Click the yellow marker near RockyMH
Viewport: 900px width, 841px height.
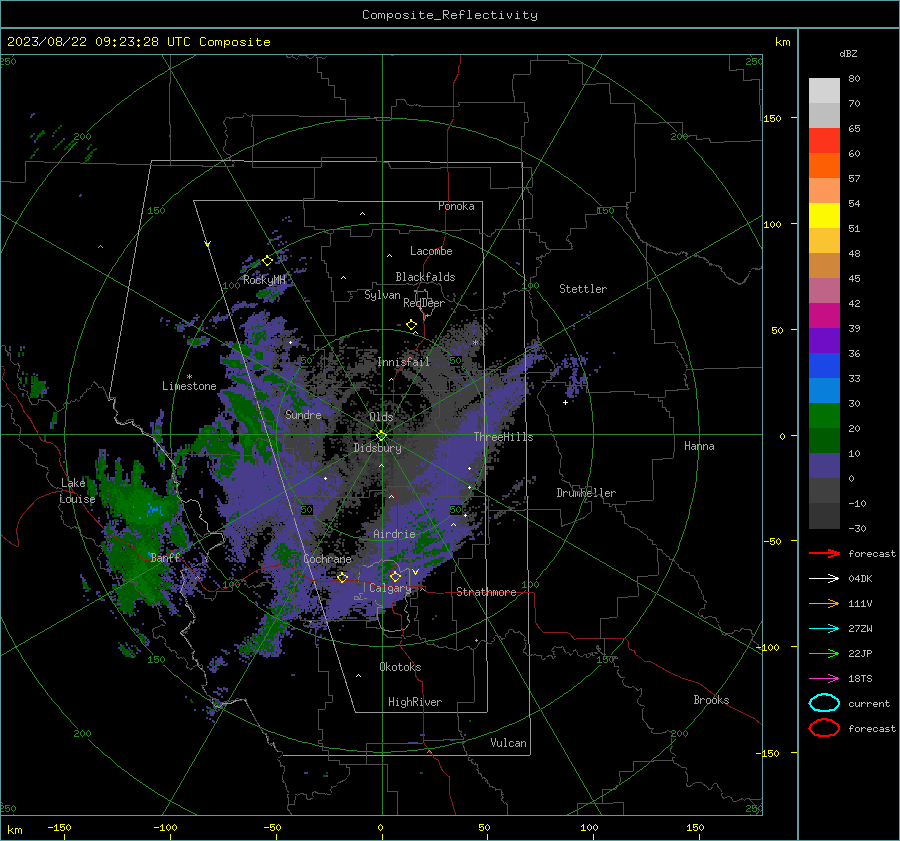tap(267, 261)
